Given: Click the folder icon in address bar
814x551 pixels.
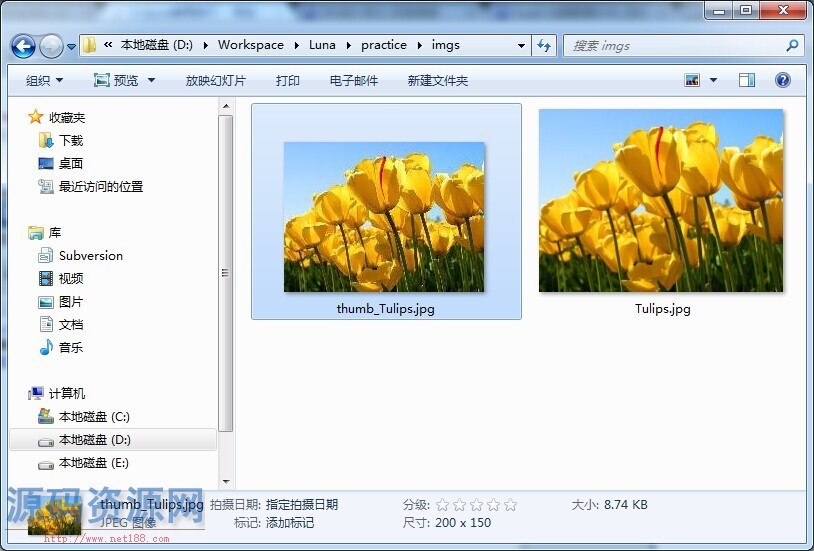Looking at the screenshot, I should 90,45.
